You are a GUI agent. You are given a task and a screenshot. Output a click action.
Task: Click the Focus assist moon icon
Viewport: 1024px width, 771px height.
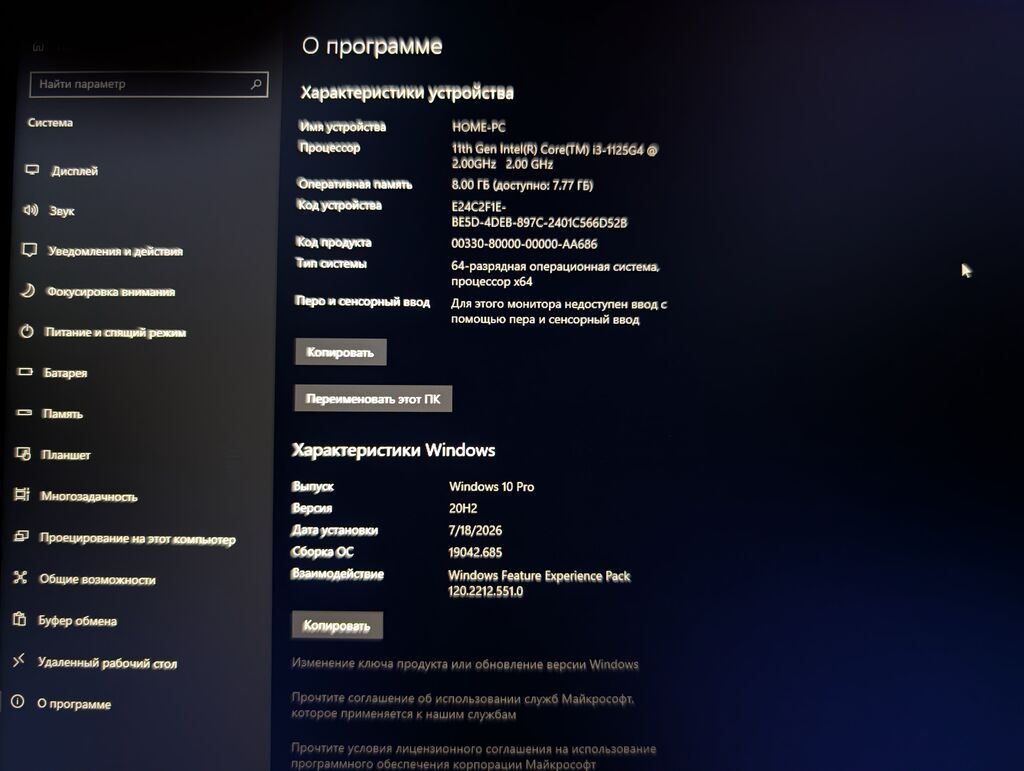pos(27,291)
